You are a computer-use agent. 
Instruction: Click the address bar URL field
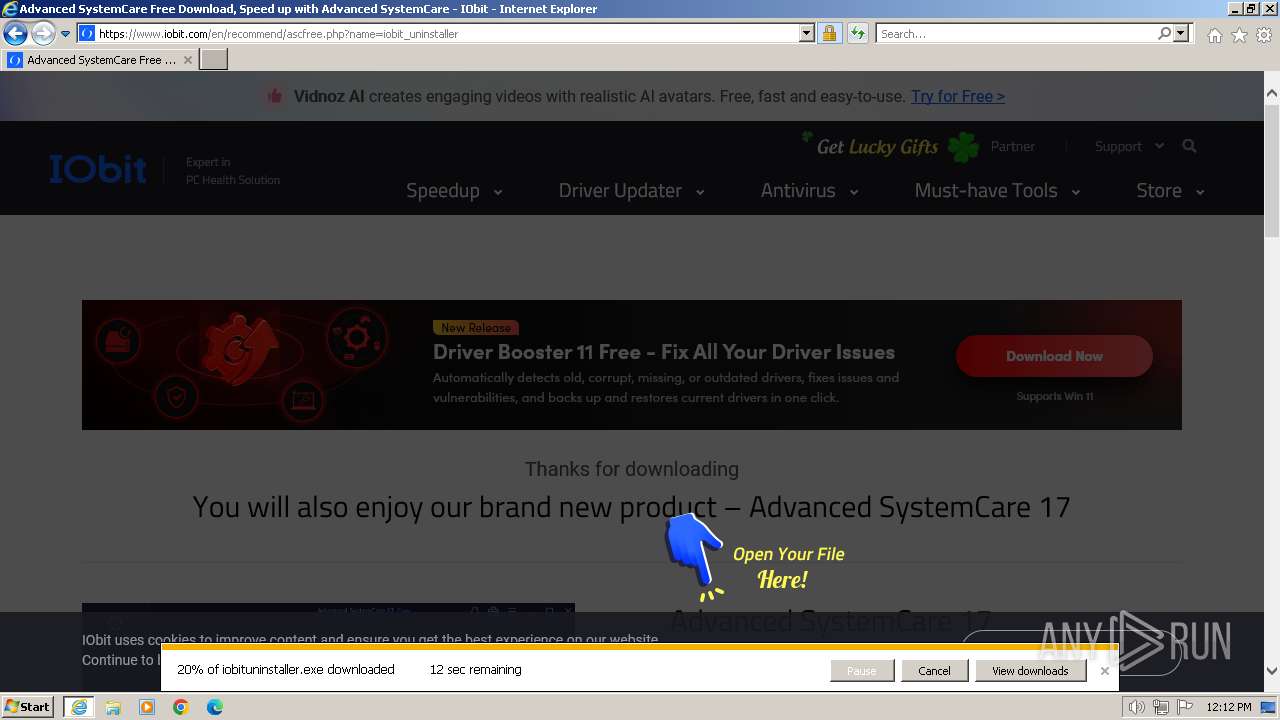click(446, 33)
